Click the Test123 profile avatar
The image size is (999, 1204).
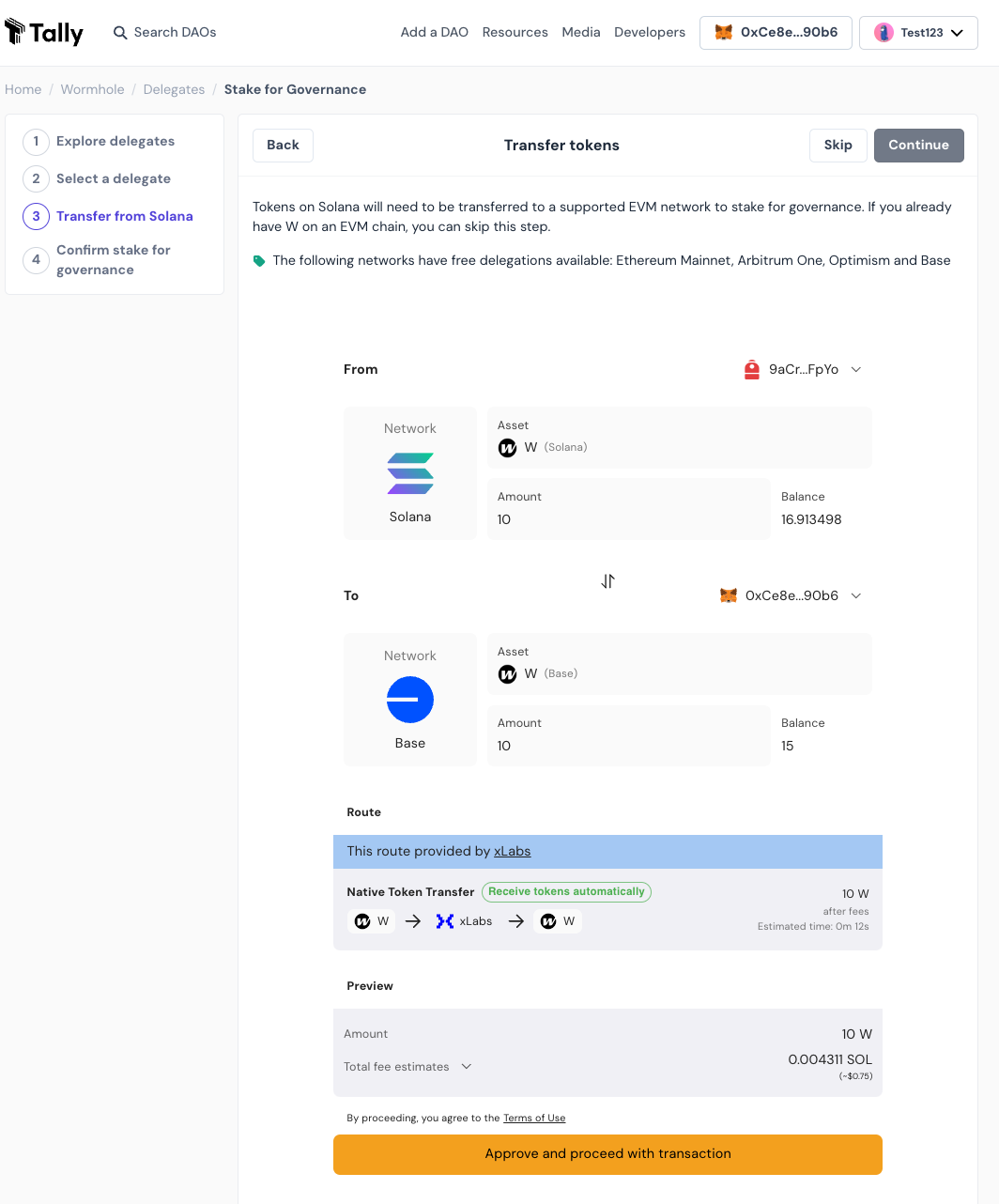click(x=884, y=32)
